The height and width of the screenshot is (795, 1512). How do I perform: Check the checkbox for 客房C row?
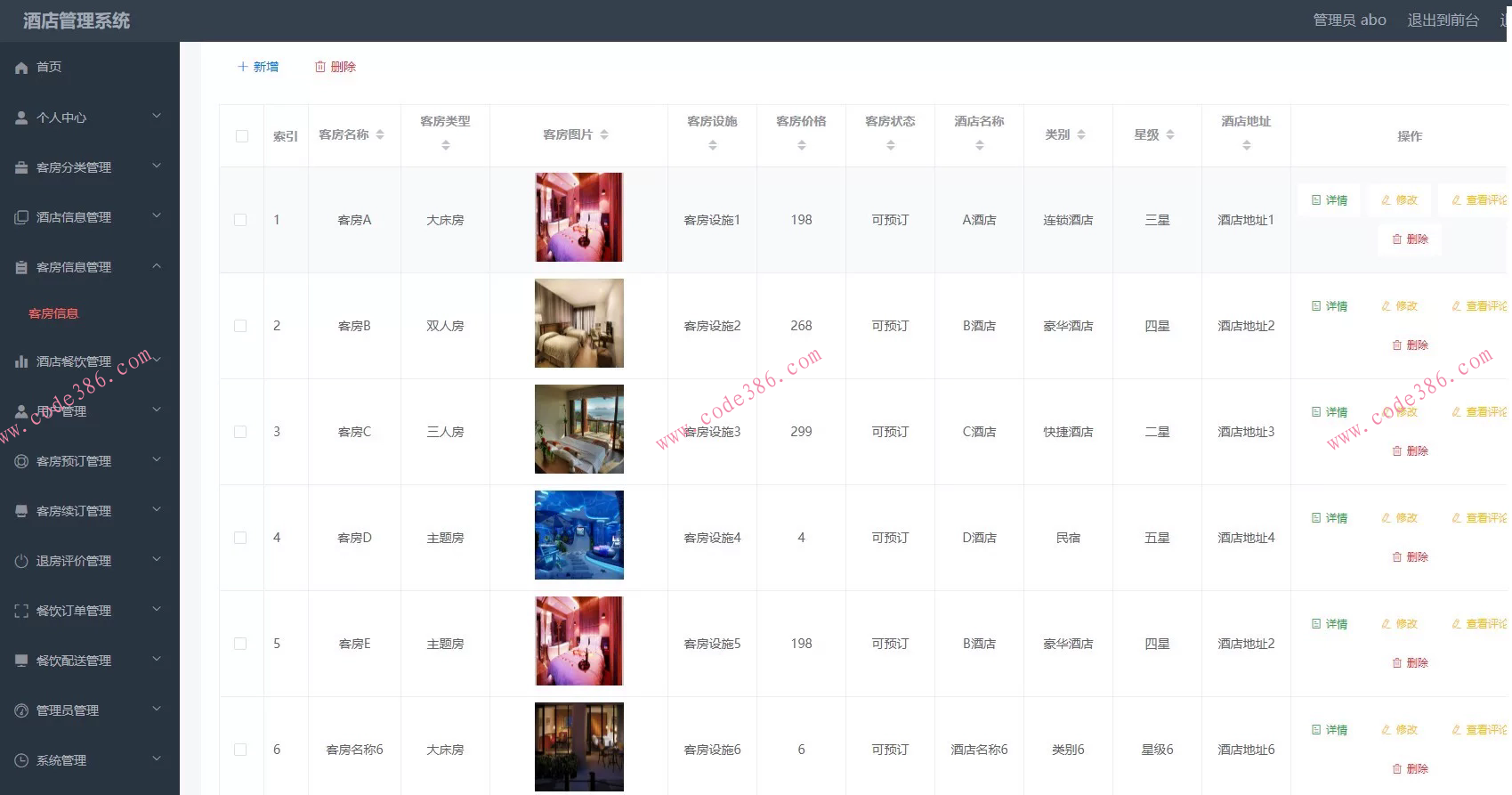coord(240,432)
